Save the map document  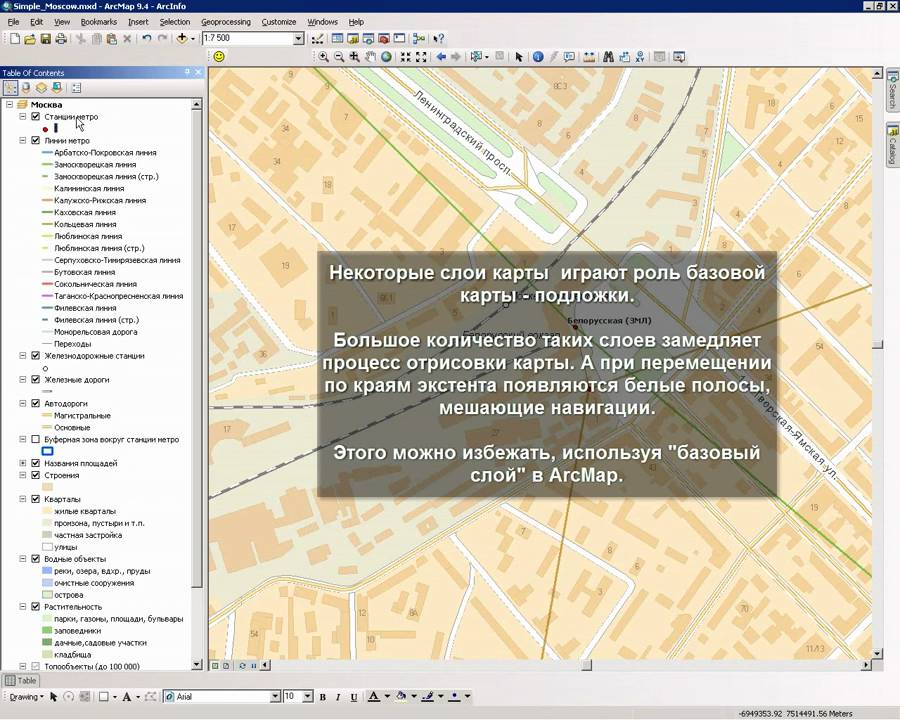click(45, 39)
